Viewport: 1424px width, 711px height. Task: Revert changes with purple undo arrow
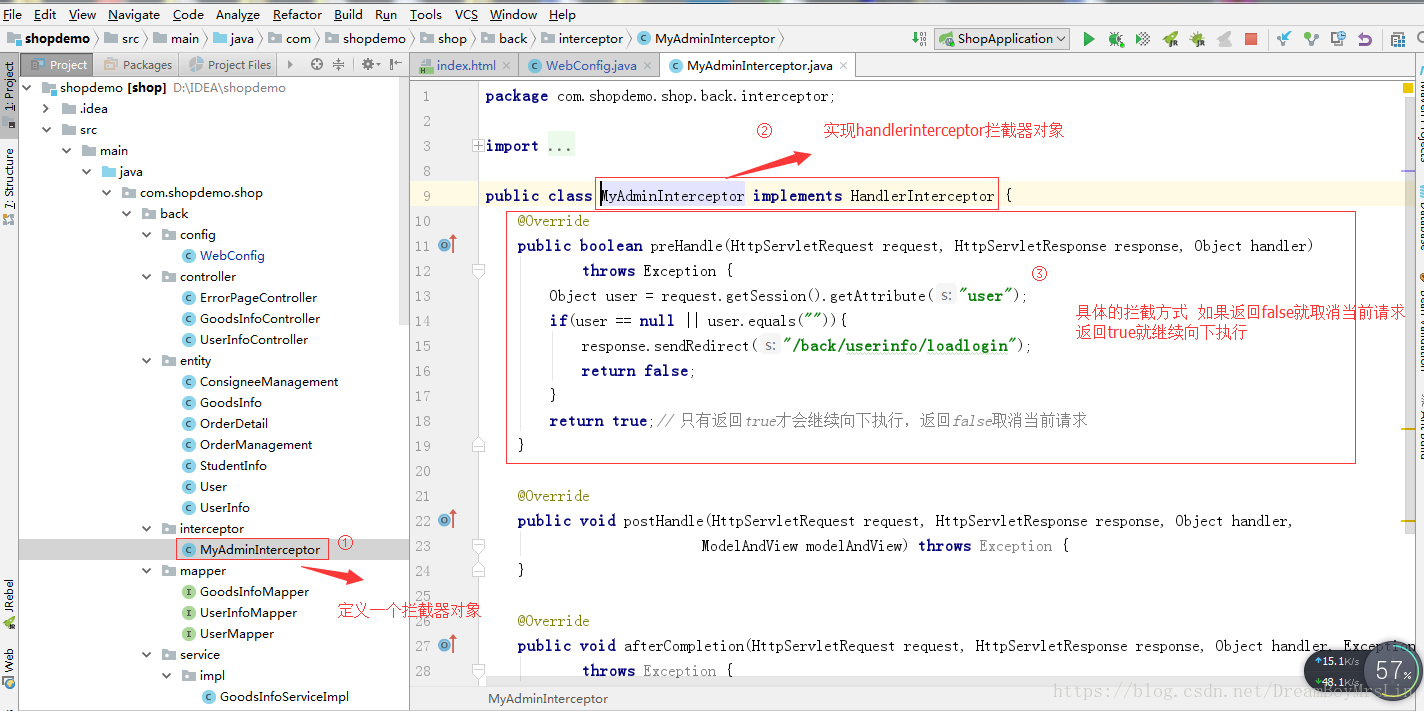pyautogui.click(x=1365, y=39)
